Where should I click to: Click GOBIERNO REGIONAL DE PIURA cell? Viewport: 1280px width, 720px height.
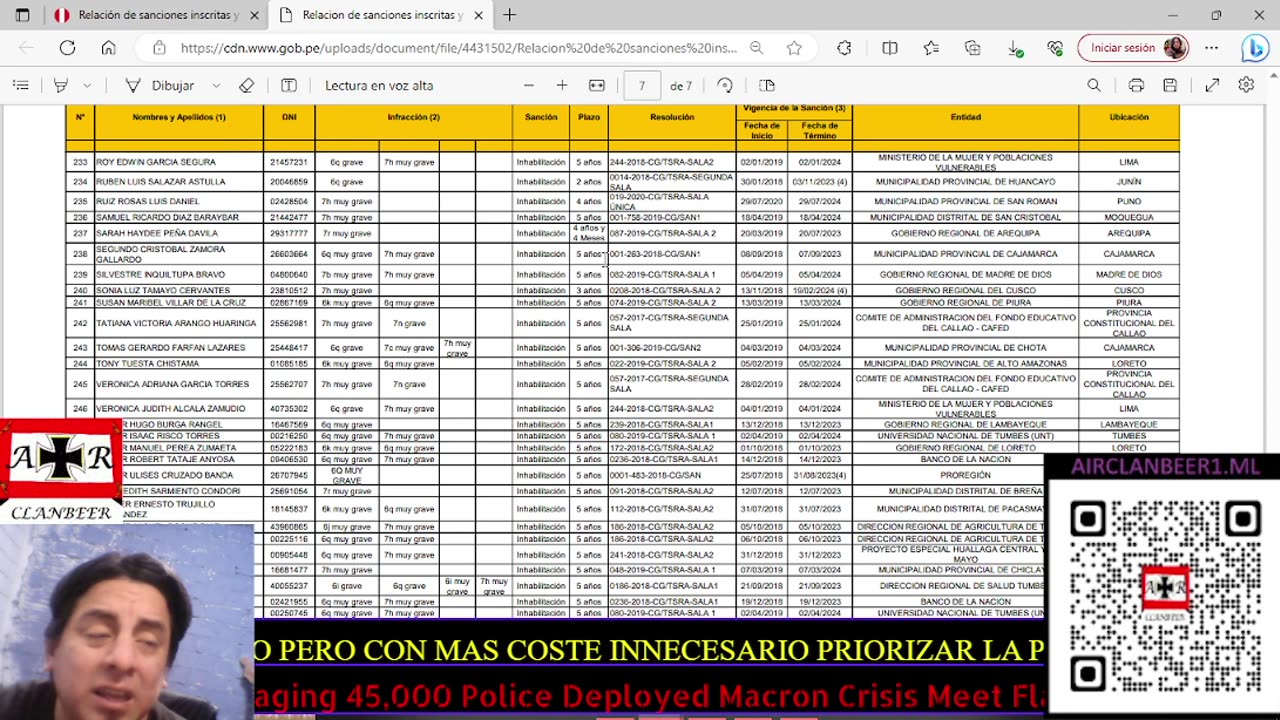click(966, 302)
